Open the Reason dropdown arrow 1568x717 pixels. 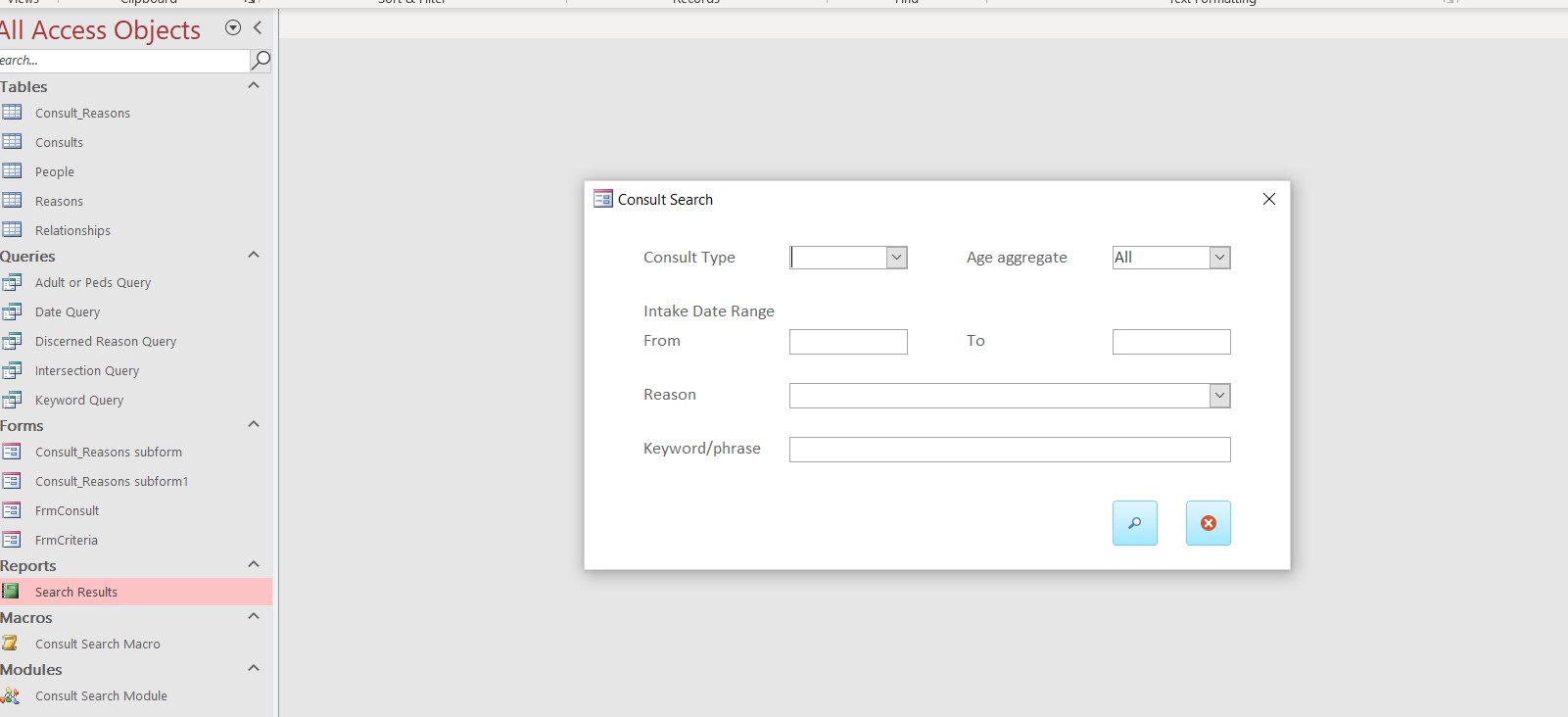(1219, 396)
